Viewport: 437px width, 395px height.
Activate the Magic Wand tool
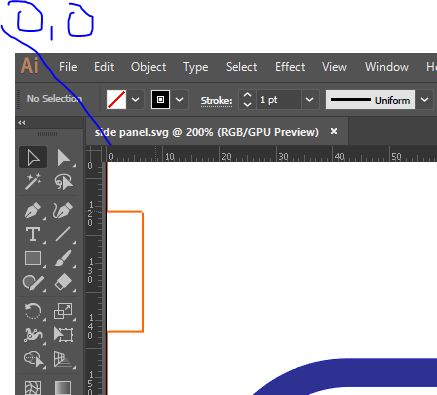pyautogui.click(x=33, y=182)
